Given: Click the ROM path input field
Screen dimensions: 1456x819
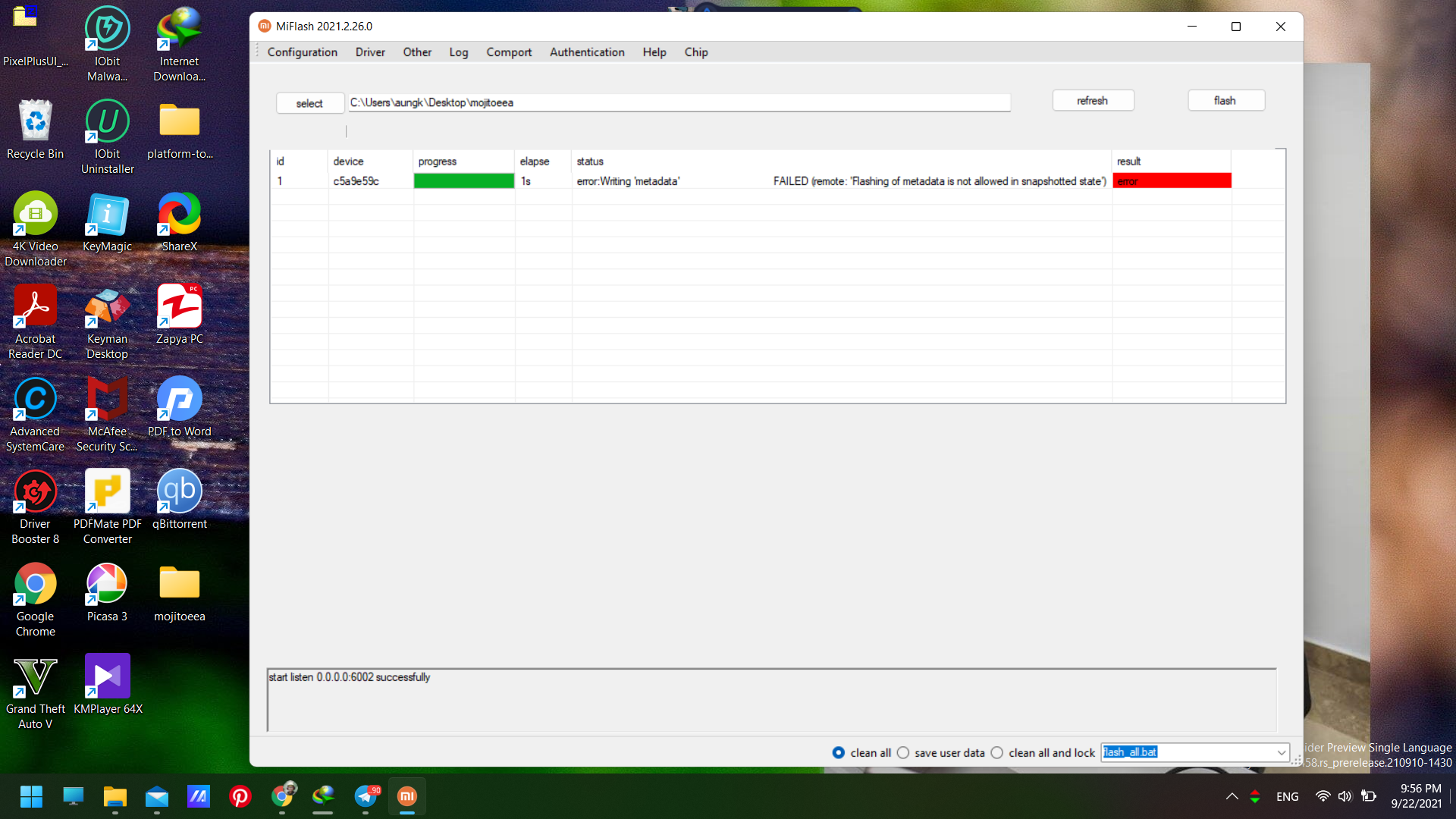Looking at the screenshot, I should click(679, 102).
